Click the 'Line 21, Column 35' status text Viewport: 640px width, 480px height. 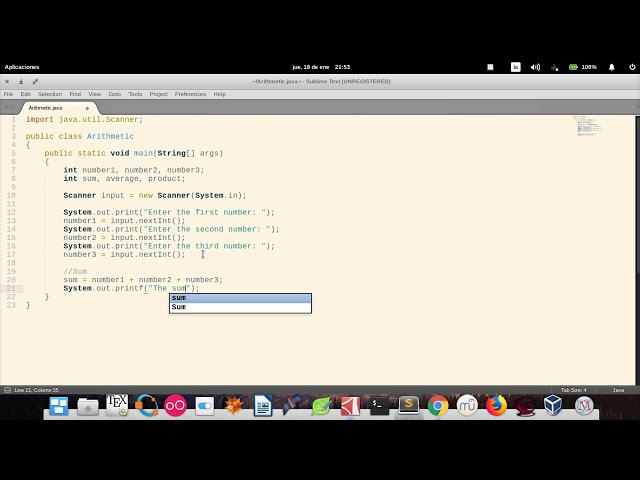pos(36,390)
